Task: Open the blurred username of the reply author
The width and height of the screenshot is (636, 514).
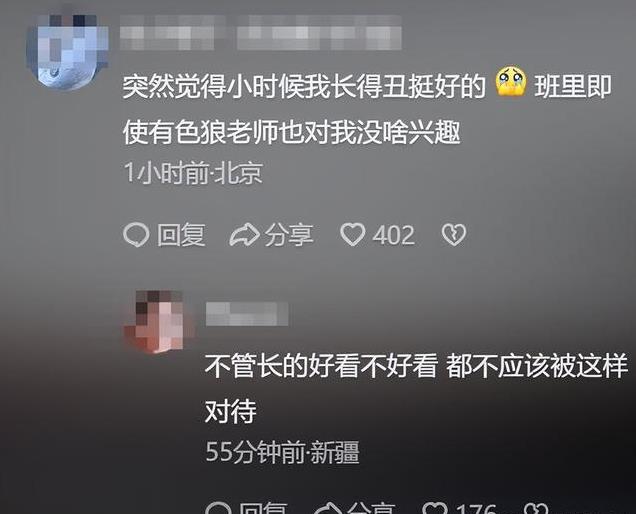Action: (247, 314)
